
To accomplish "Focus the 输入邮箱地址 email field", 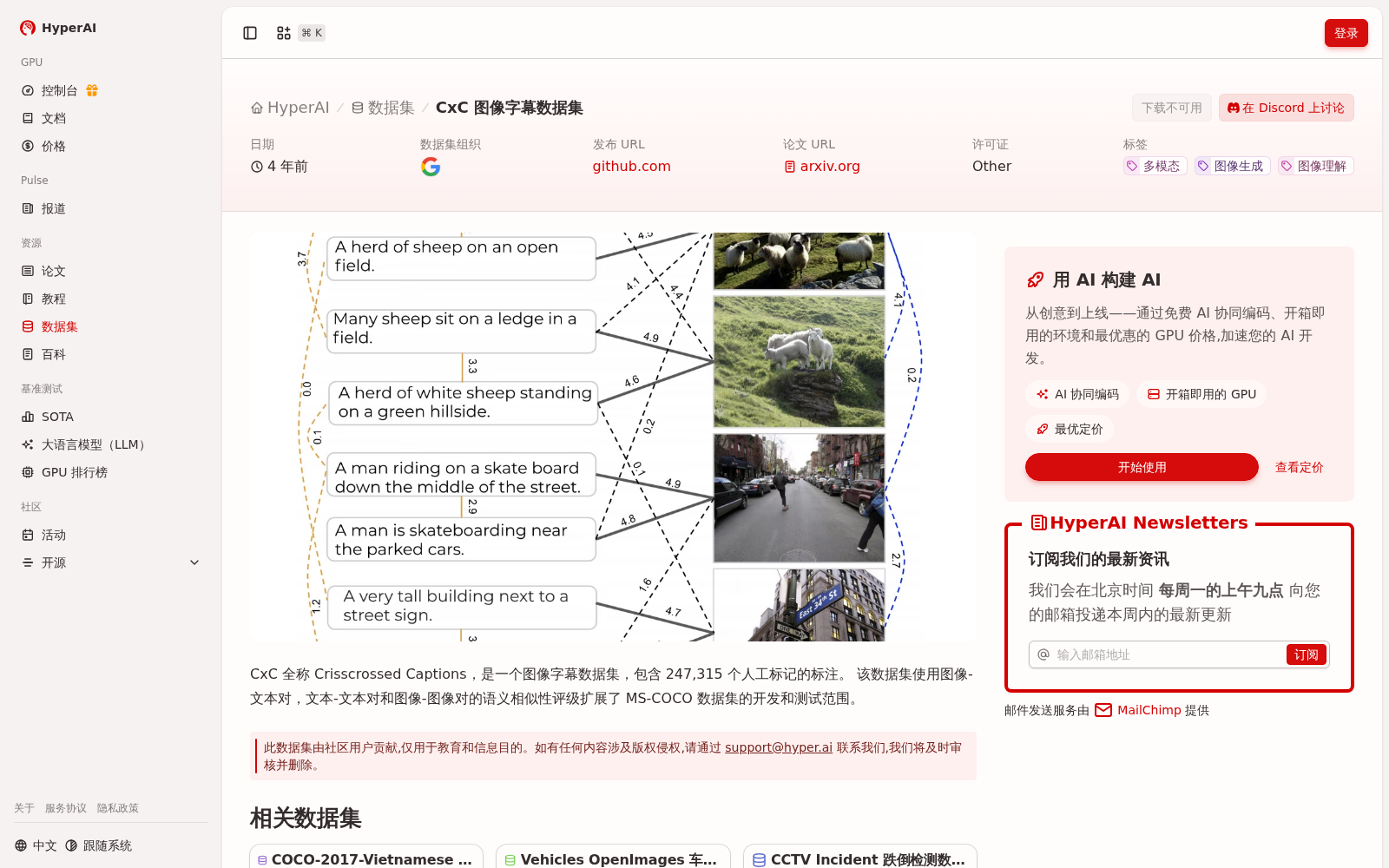I will point(1168,654).
